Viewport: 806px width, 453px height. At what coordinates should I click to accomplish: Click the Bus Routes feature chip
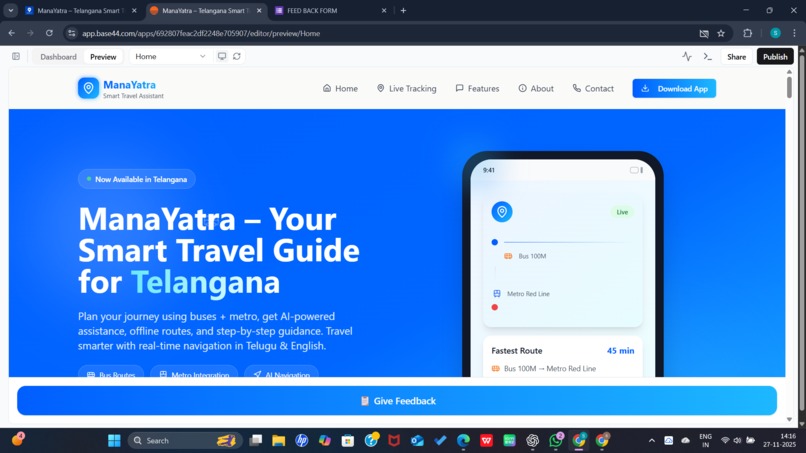point(111,373)
